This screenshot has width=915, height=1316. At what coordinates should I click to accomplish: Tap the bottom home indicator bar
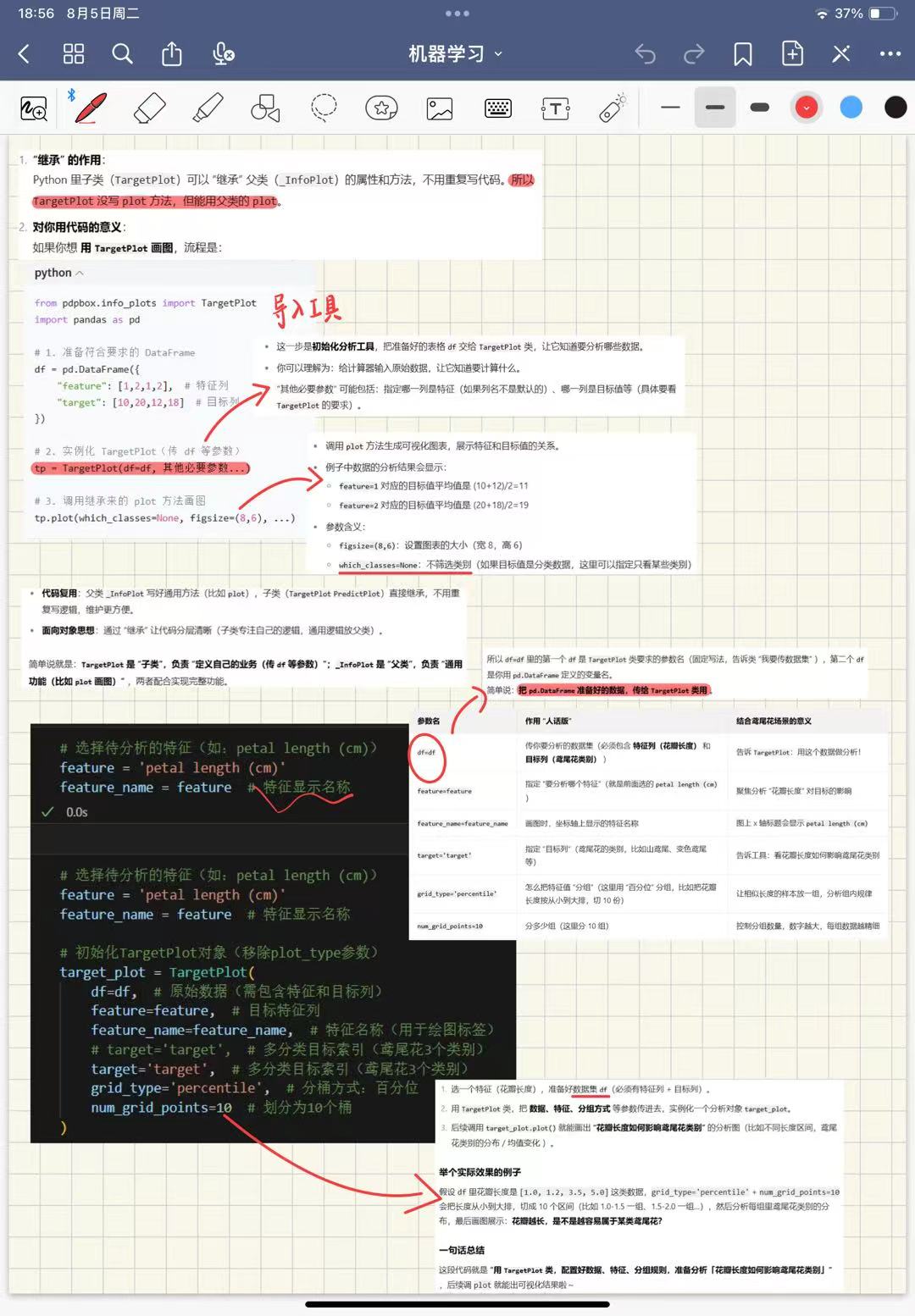tap(457, 1305)
